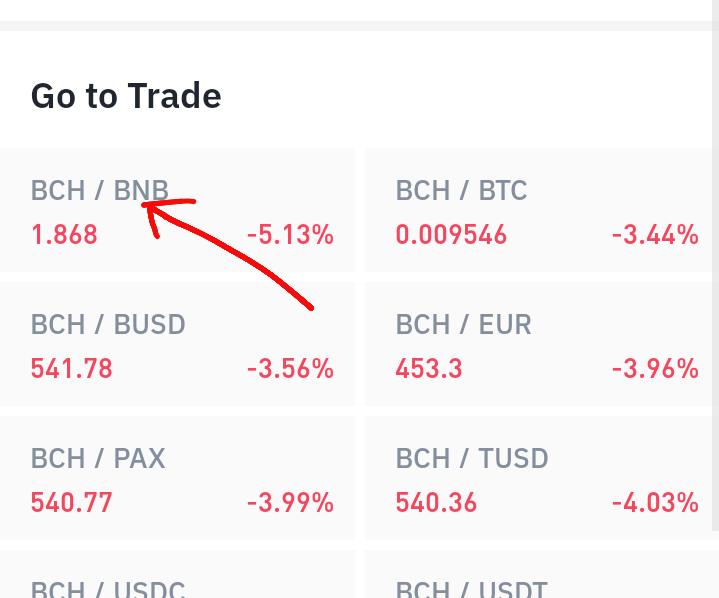Select the BCH / BUSD pair card
Screen dimensions: 719x598
[x=177, y=344]
